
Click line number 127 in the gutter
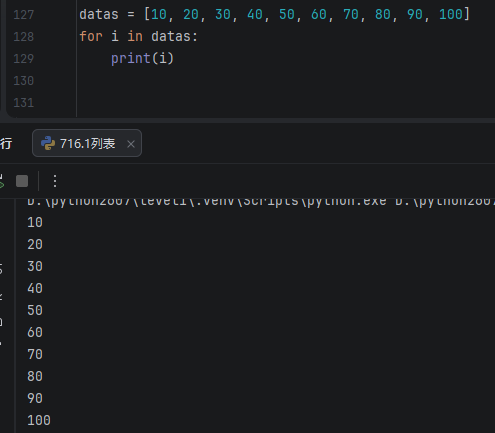[24, 15]
